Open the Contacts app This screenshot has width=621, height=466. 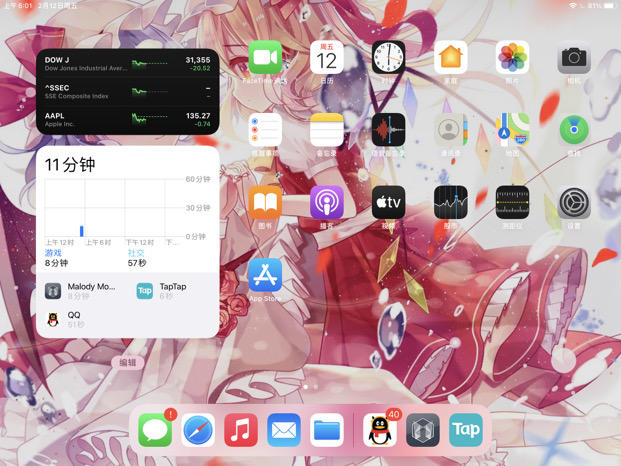(x=450, y=130)
